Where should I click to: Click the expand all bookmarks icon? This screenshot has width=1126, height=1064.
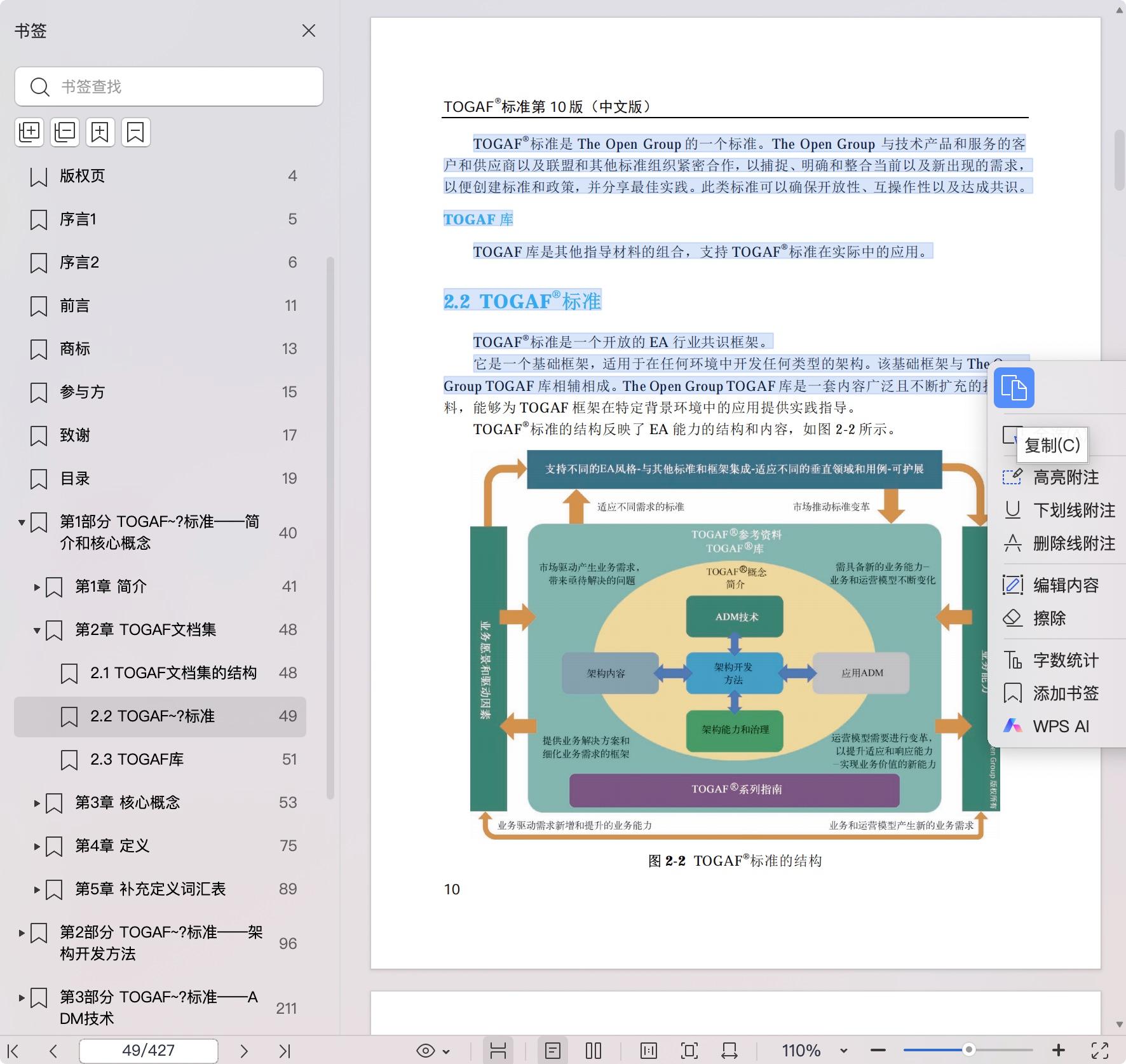click(29, 132)
